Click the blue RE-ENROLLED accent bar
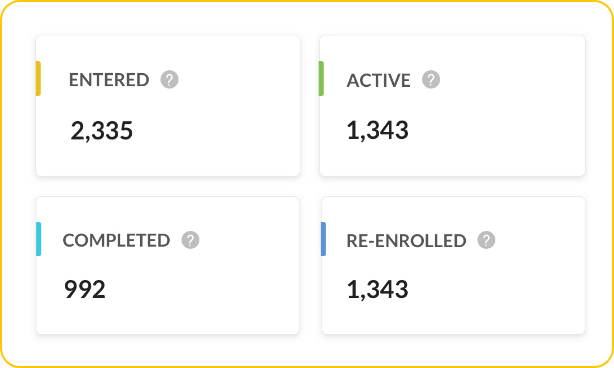This screenshot has height=368, width=614. 323,239
